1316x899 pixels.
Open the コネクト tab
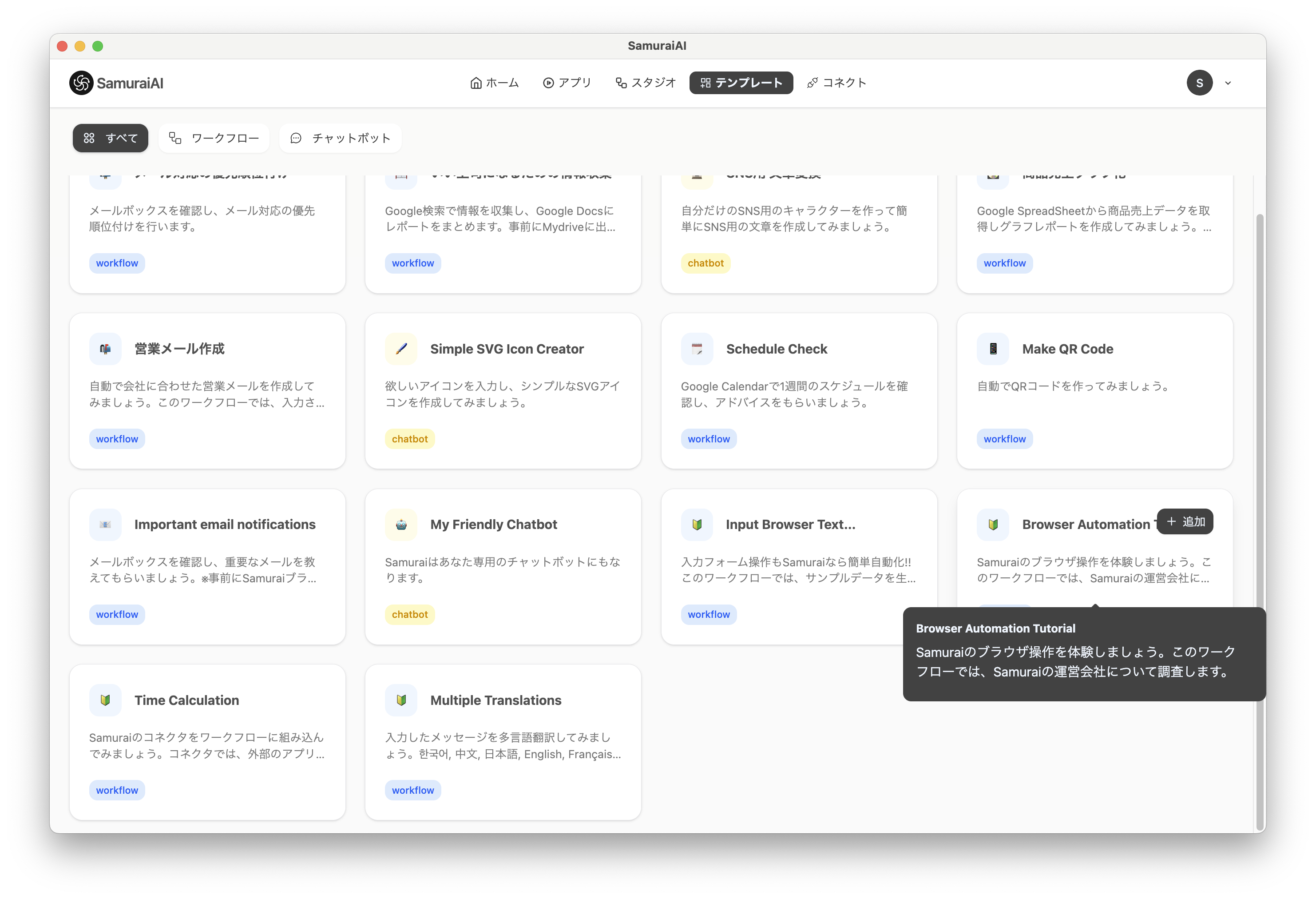[x=836, y=83]
